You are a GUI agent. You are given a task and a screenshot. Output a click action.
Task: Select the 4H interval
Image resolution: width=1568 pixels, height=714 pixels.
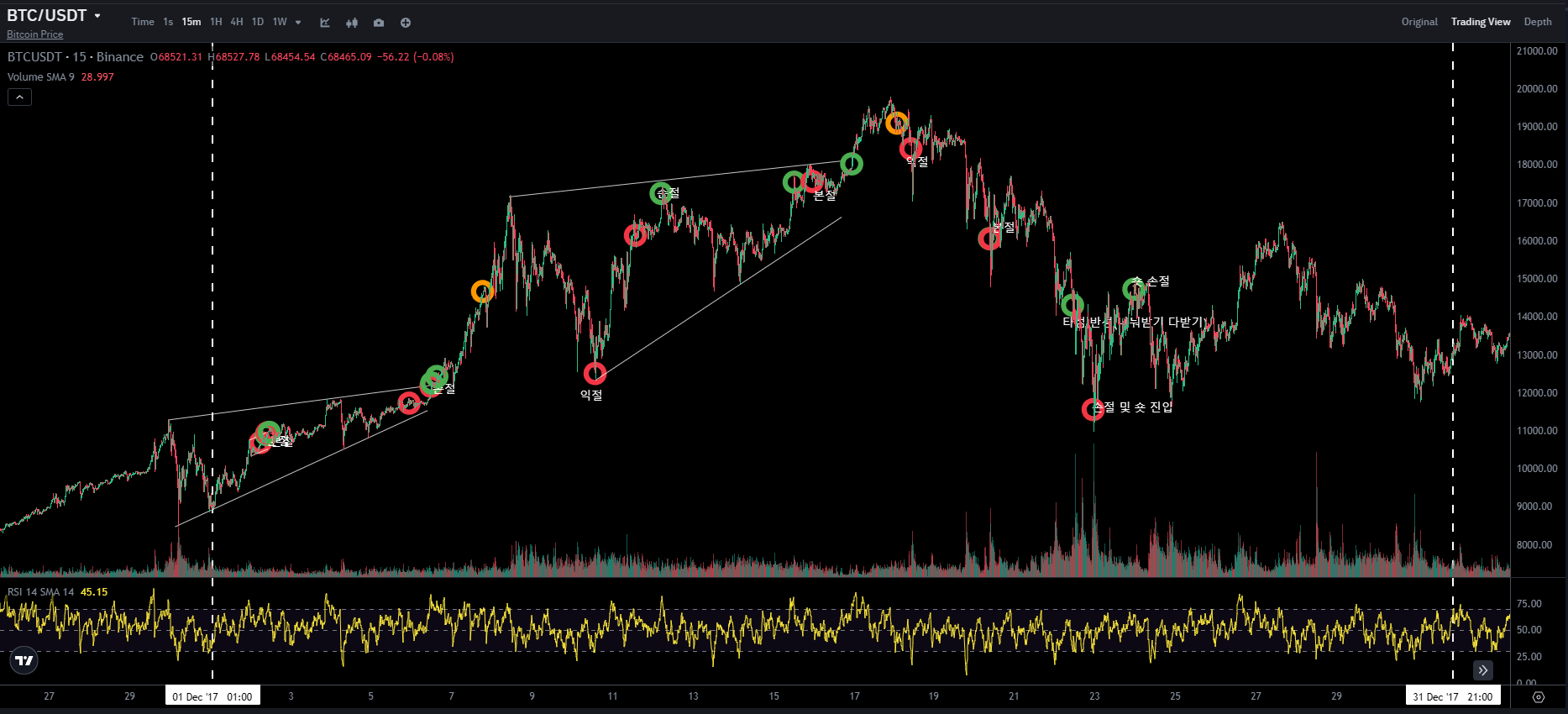point(237,22)
